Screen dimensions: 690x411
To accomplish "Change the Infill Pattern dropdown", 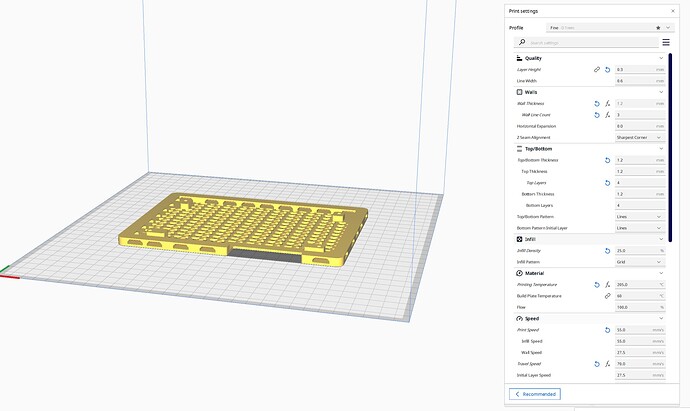I will point(639,261).
